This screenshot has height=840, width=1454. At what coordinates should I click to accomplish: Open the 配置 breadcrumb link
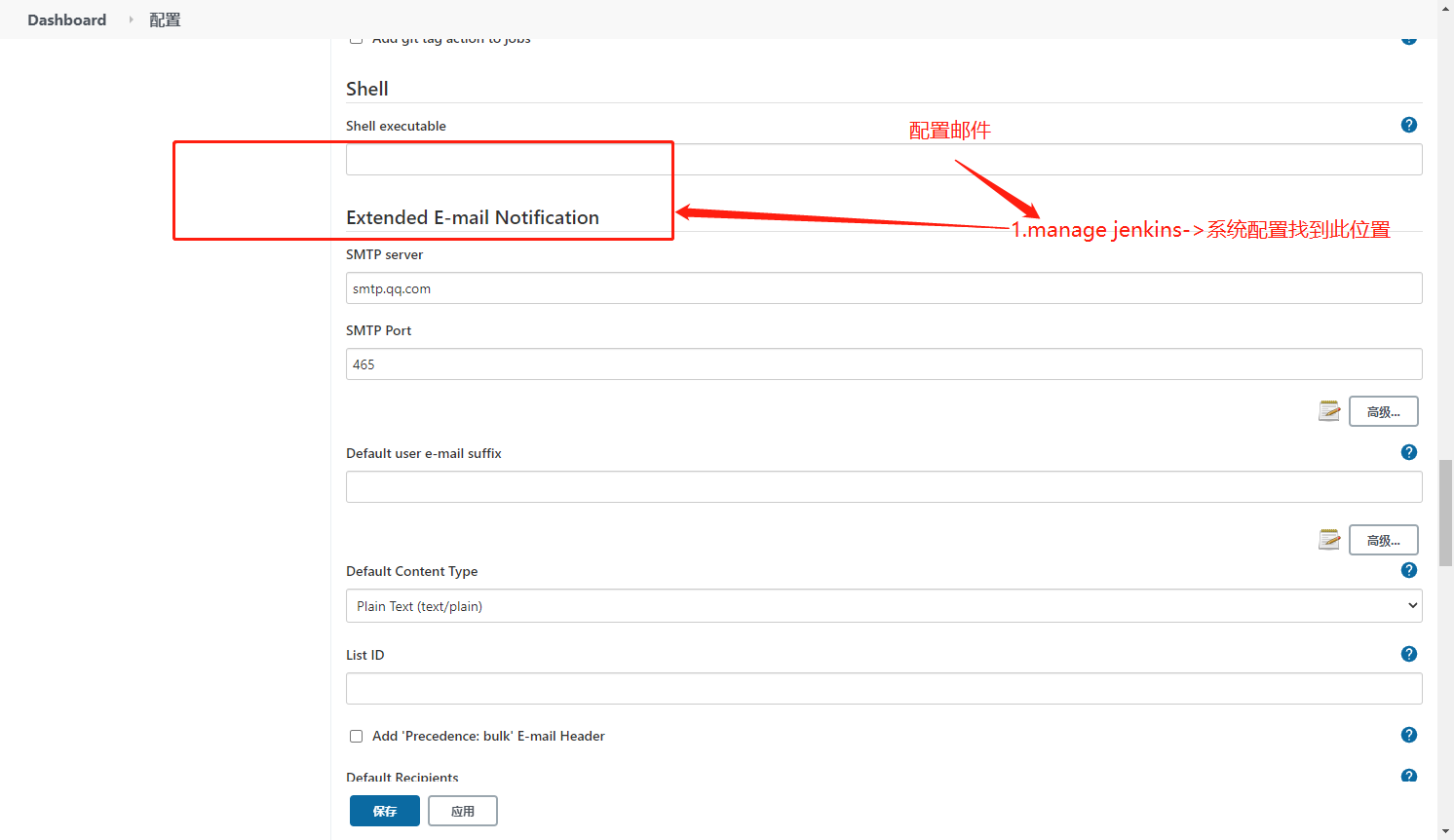tap(165, 19)
